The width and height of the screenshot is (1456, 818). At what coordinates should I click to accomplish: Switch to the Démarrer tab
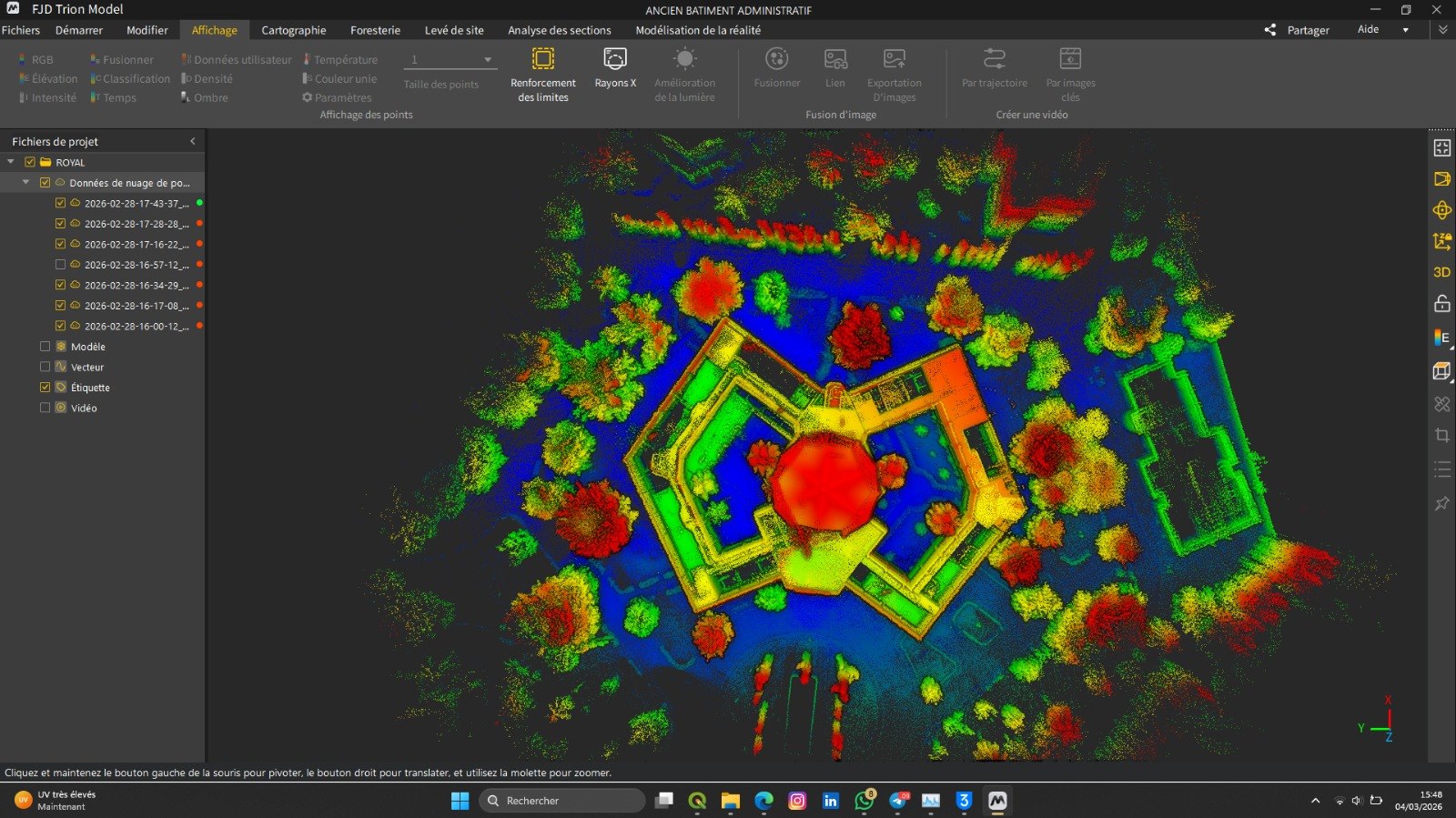pyautogui.click(x=79, y=30)
